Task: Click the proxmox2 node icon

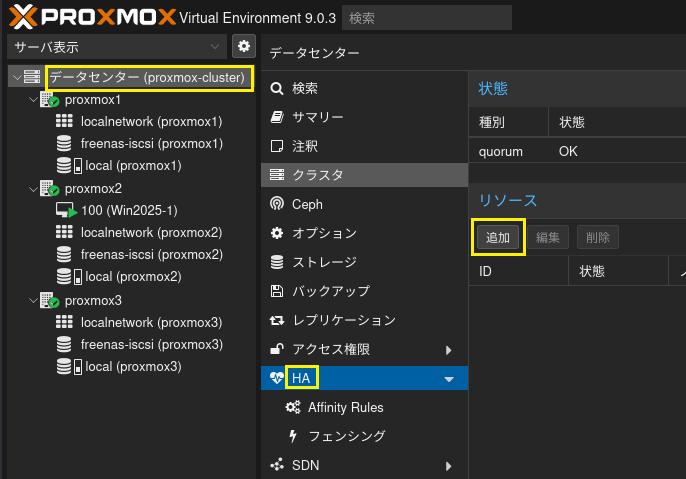Action: tap(49, 188)
